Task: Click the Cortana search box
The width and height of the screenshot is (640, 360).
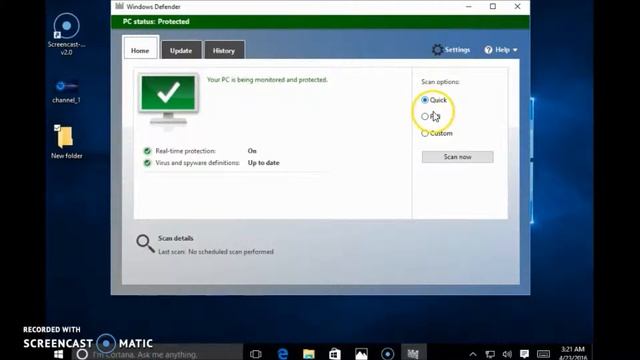Action: pos(157,354)
